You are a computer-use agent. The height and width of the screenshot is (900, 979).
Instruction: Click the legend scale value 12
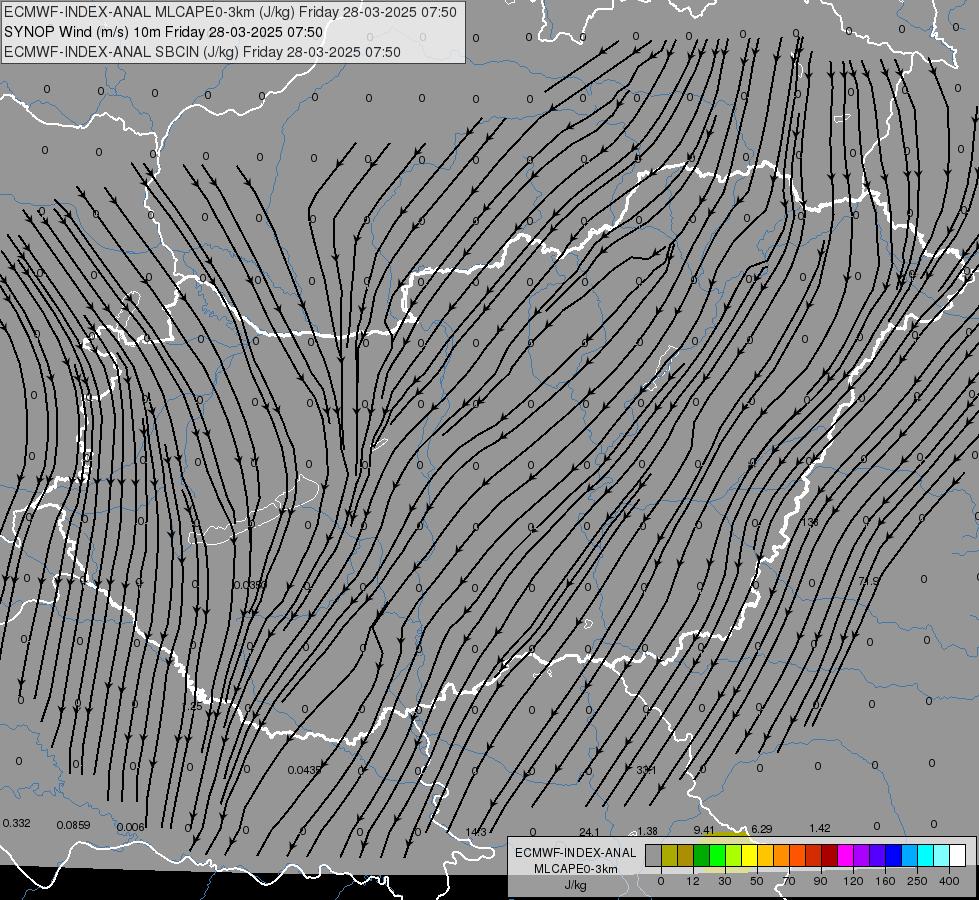[x=693, y=881]
